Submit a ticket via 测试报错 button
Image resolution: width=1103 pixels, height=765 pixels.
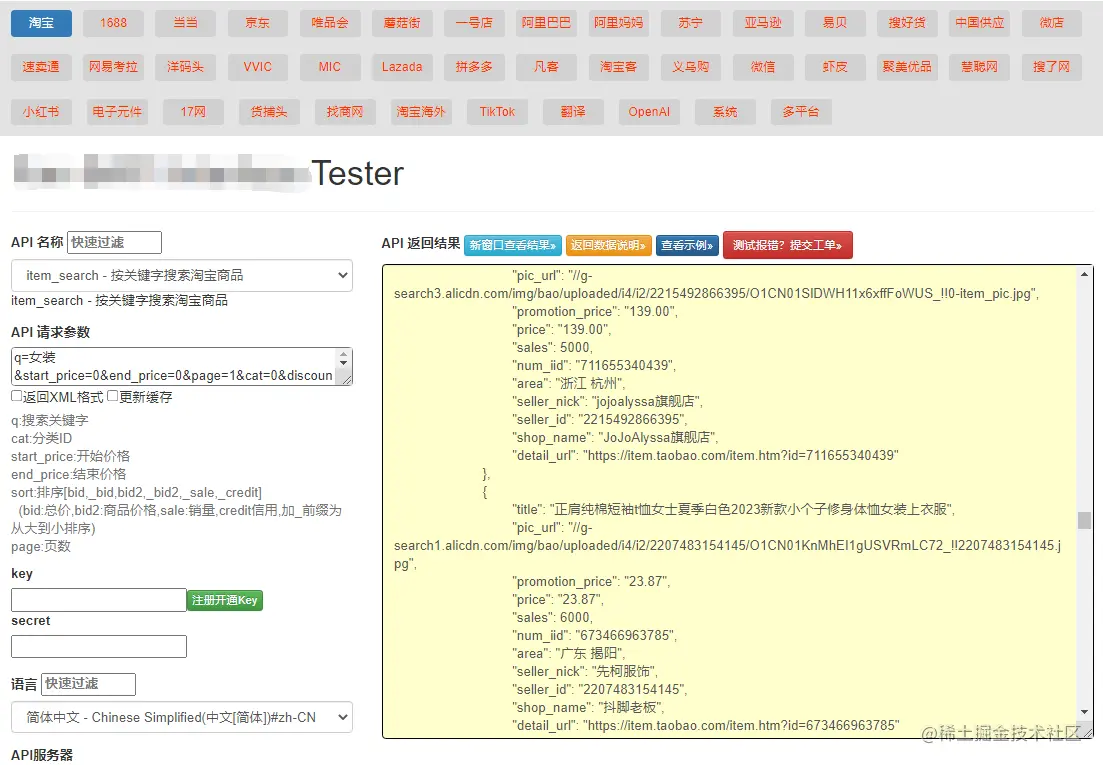(x=788, y=245)
